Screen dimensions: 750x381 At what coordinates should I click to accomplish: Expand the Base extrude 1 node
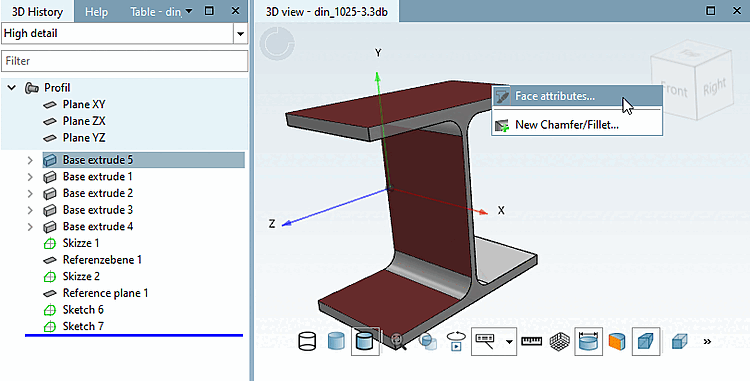30,177
